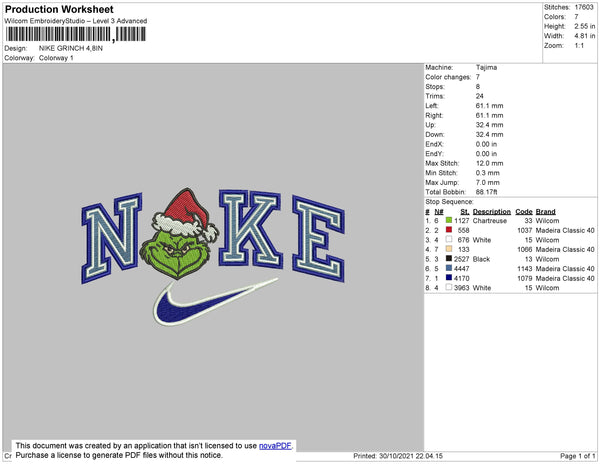The height and width of the screenshot is (464, 600).
Task: Click the embroidered Grinch face design
Action: pyautogui.click(x=176, y=252)
